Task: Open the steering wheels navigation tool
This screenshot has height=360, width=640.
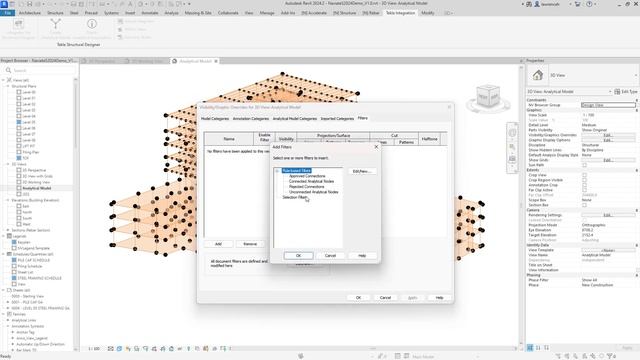Action: (x=512, y=133)
